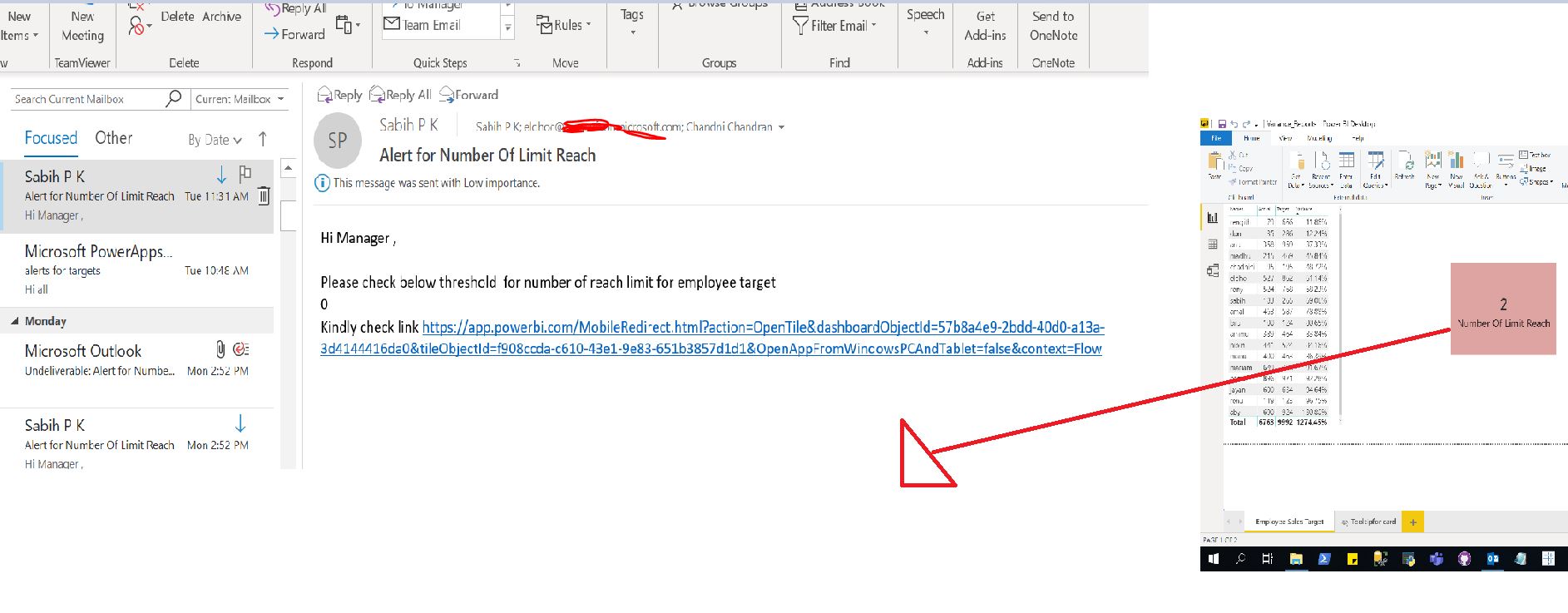Switch to the Focused inbox tab

click(51, 138)
